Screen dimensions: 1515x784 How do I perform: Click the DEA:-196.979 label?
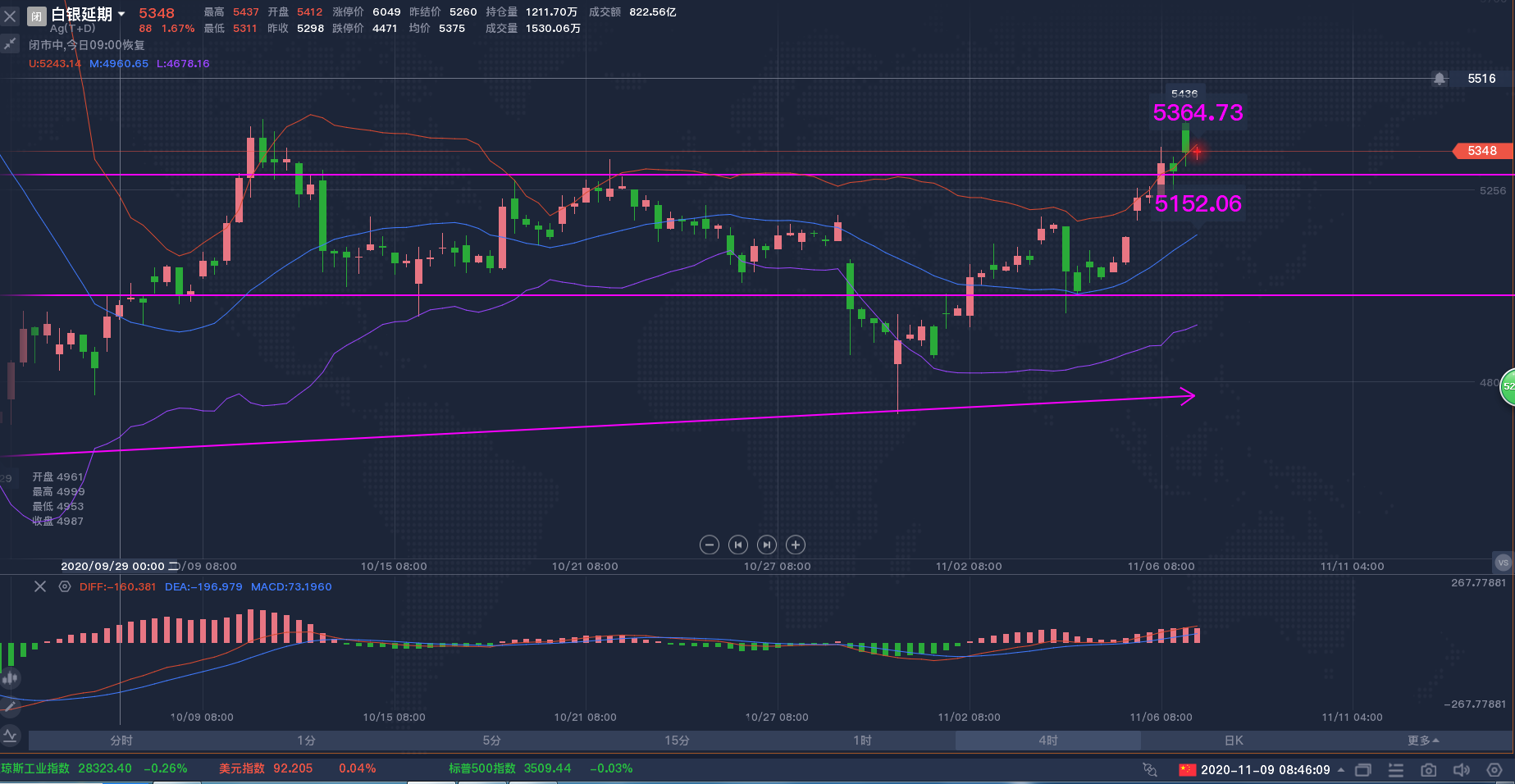pos(203,586)
